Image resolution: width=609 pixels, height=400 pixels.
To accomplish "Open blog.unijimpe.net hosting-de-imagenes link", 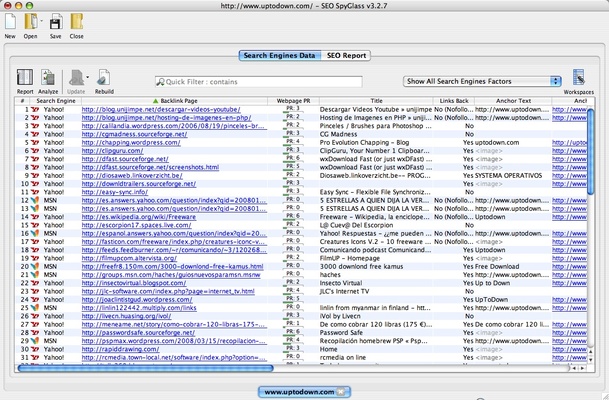I will (166, 118).
